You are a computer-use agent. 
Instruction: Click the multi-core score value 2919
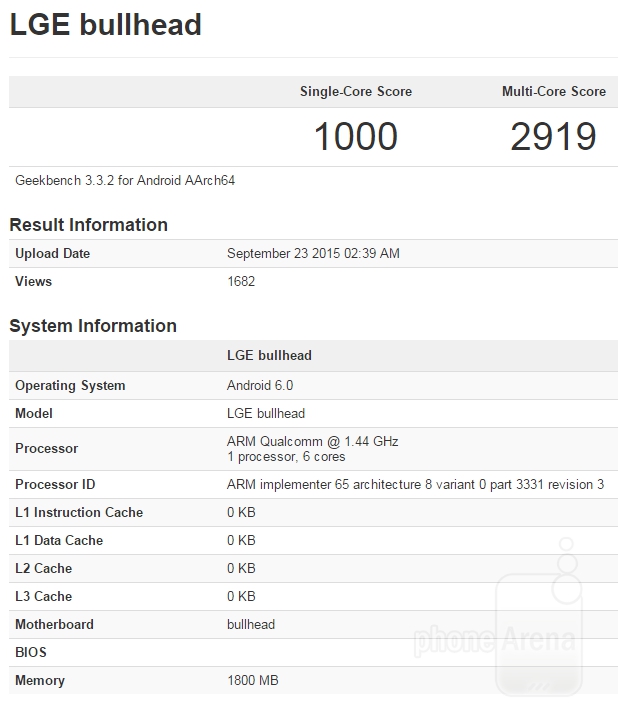553,137
